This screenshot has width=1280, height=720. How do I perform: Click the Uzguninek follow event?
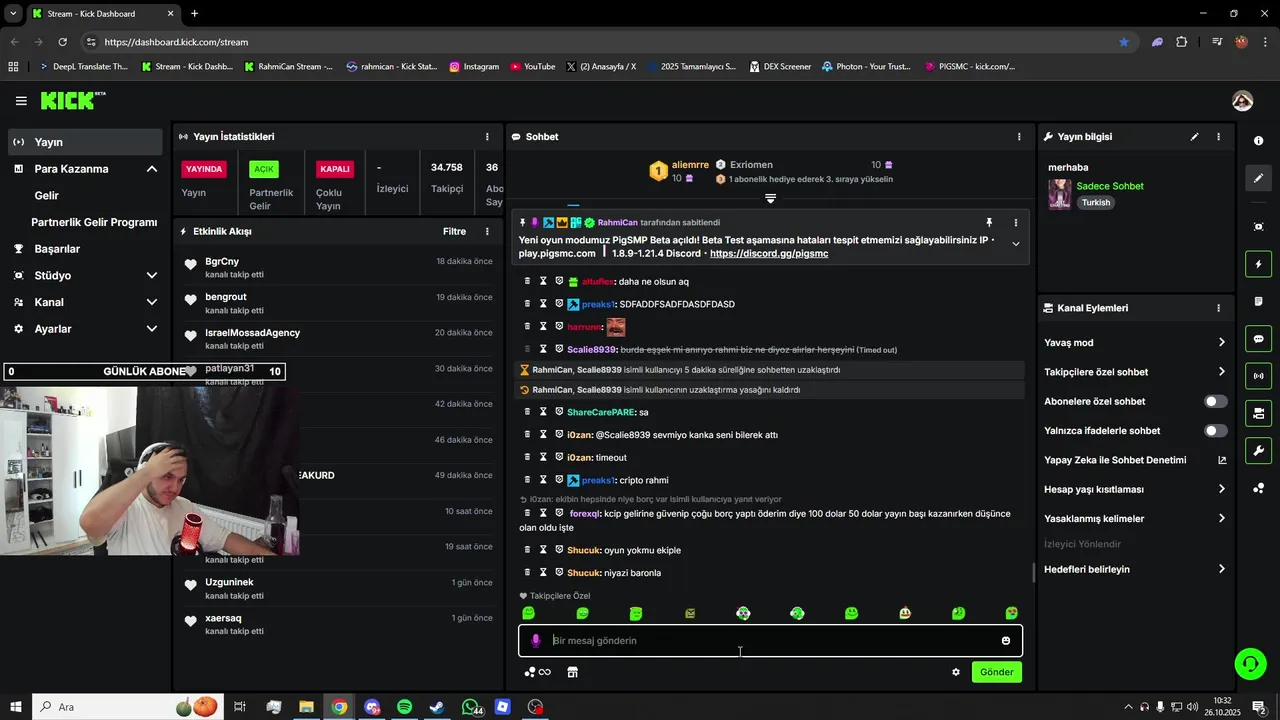coord(338,589)
